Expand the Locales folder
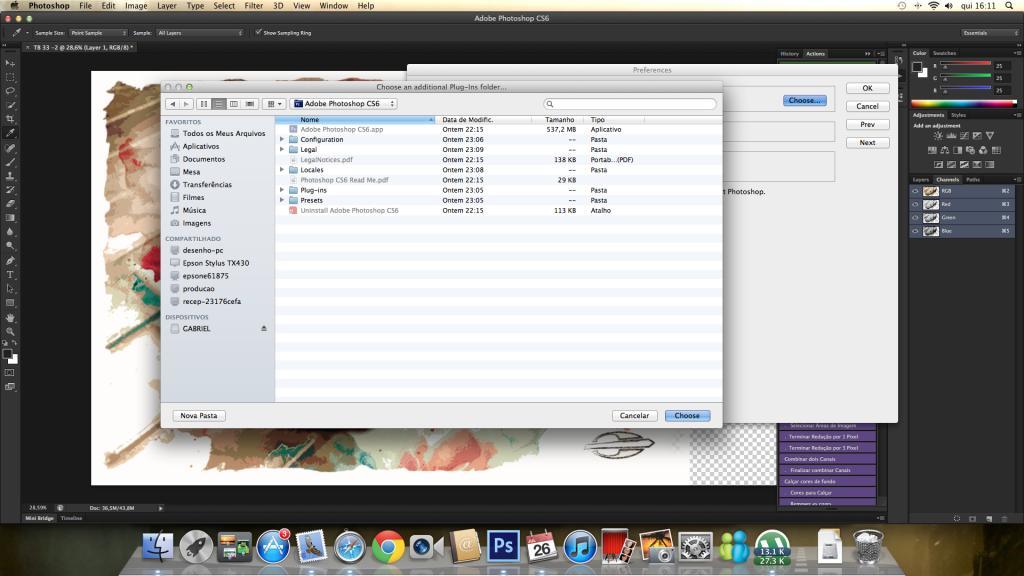The width and height of the screenshot is (1024, 576). click(x=282, y=170)
